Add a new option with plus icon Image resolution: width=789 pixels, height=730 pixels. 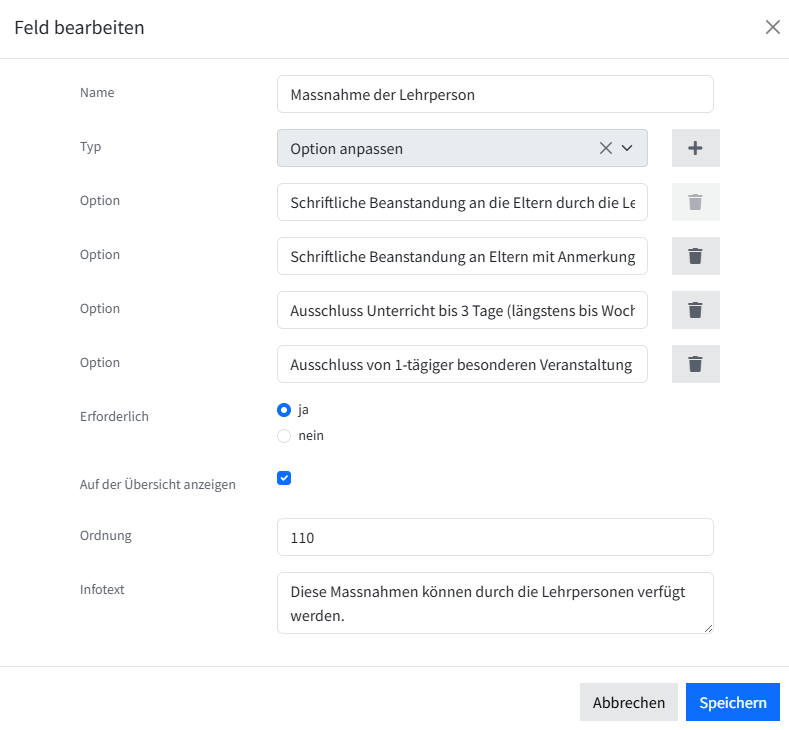point(695,148)
